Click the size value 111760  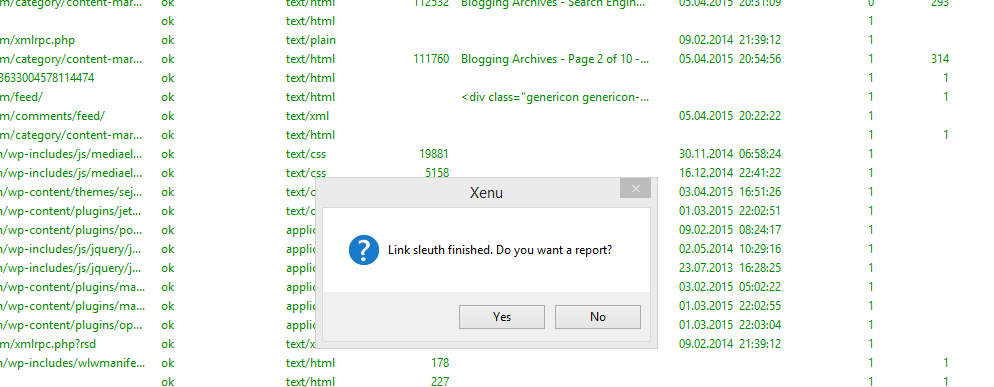point(430,59)
